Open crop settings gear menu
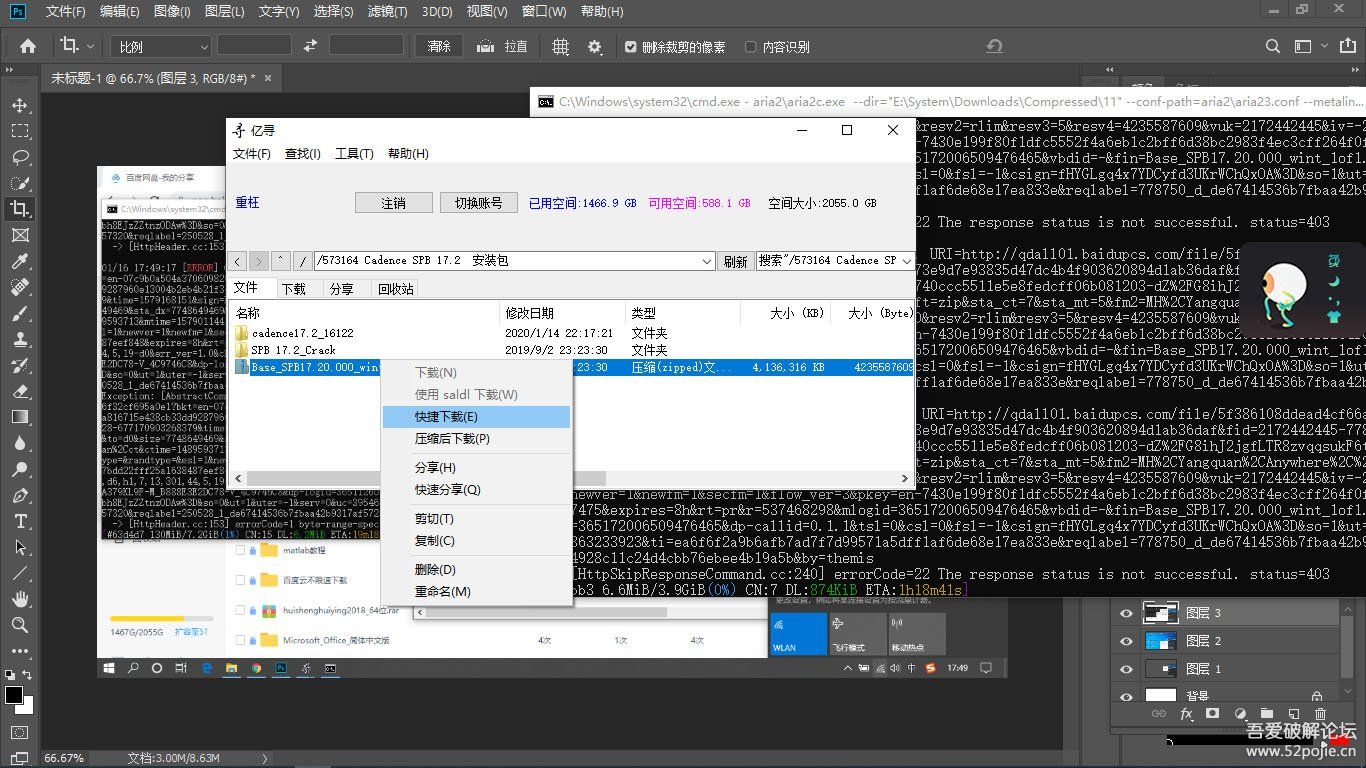1366x768 pixels. 595,46
